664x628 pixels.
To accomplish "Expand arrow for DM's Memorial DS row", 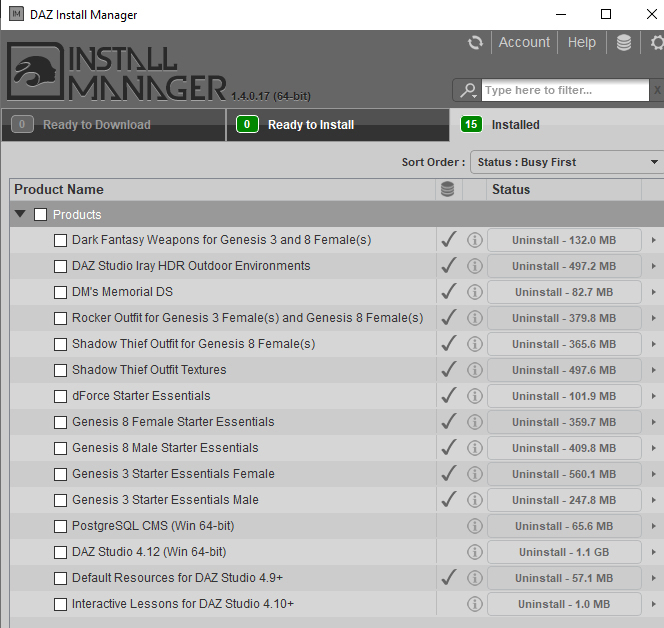I will coord(653,292).
